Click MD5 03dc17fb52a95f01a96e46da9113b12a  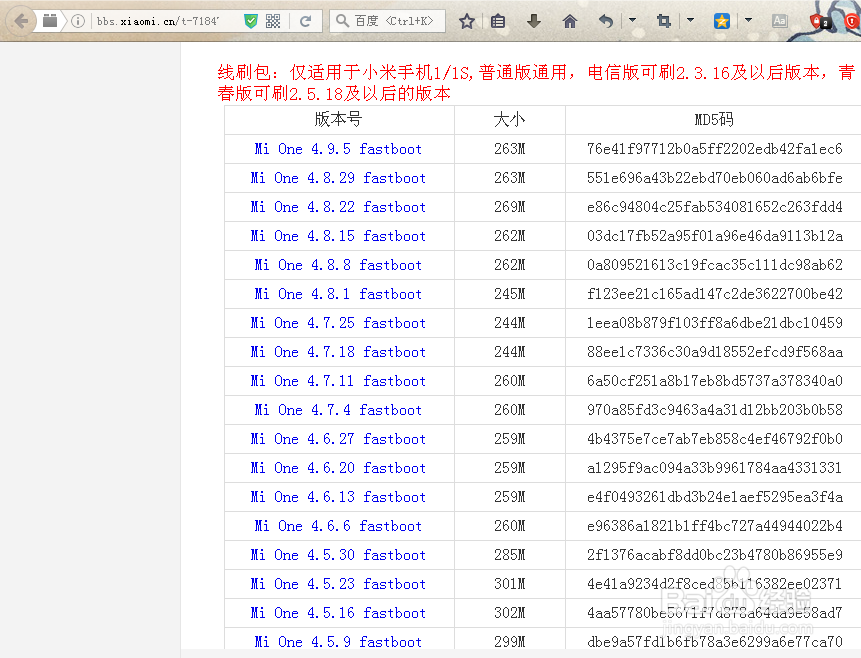[x=714, y=236]
